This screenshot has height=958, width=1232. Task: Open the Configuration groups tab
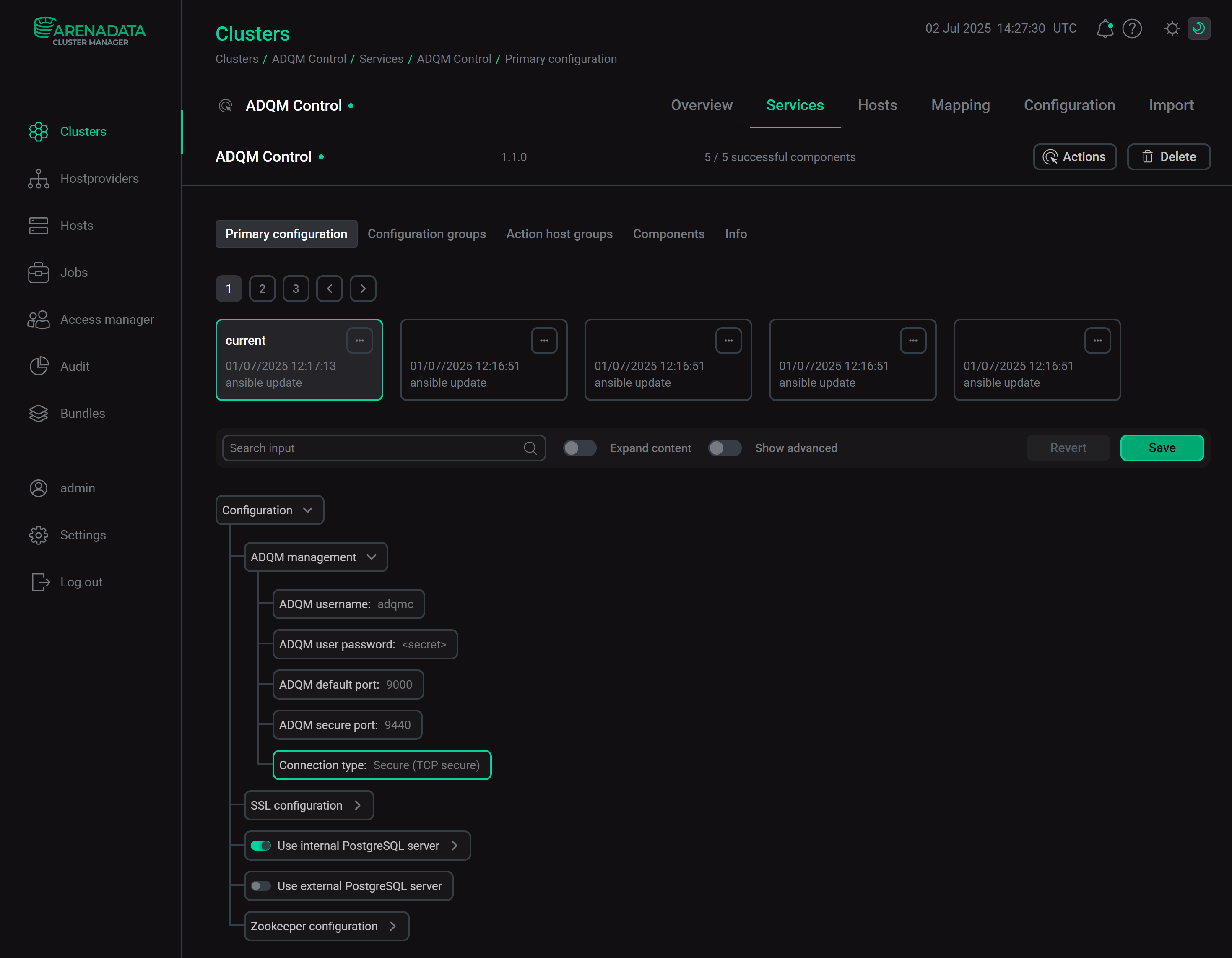pyautogui.click(x=426, y=234)
